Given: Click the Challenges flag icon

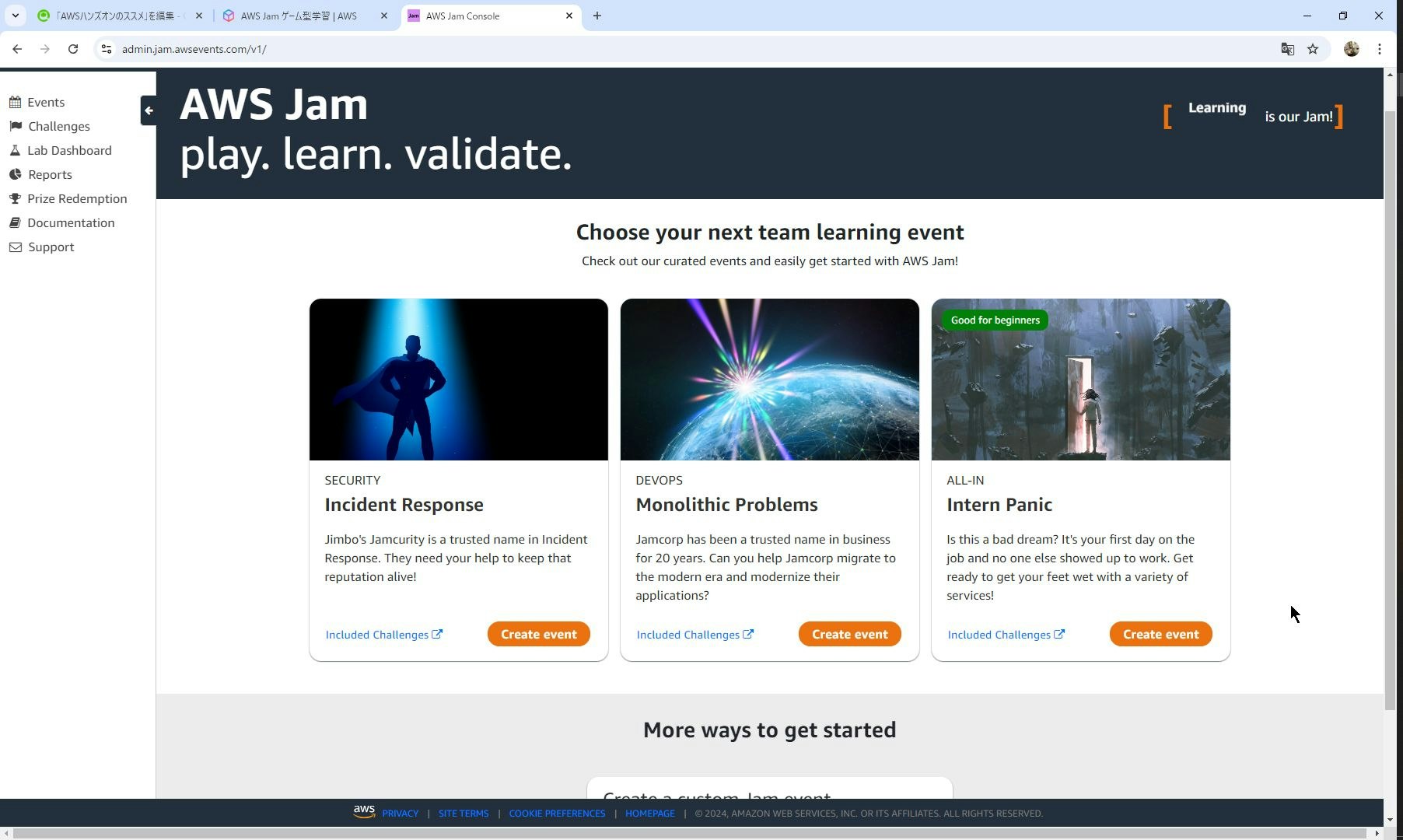Looking at the screenshot, I should coord(15,126).
